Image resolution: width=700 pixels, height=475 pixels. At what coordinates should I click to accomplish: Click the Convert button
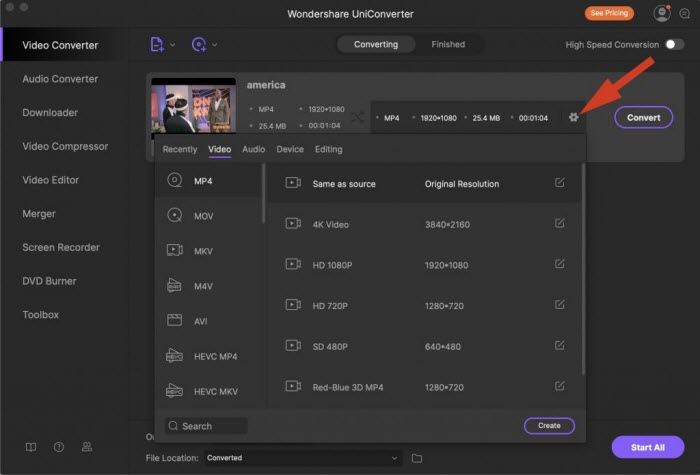(643, 117)
